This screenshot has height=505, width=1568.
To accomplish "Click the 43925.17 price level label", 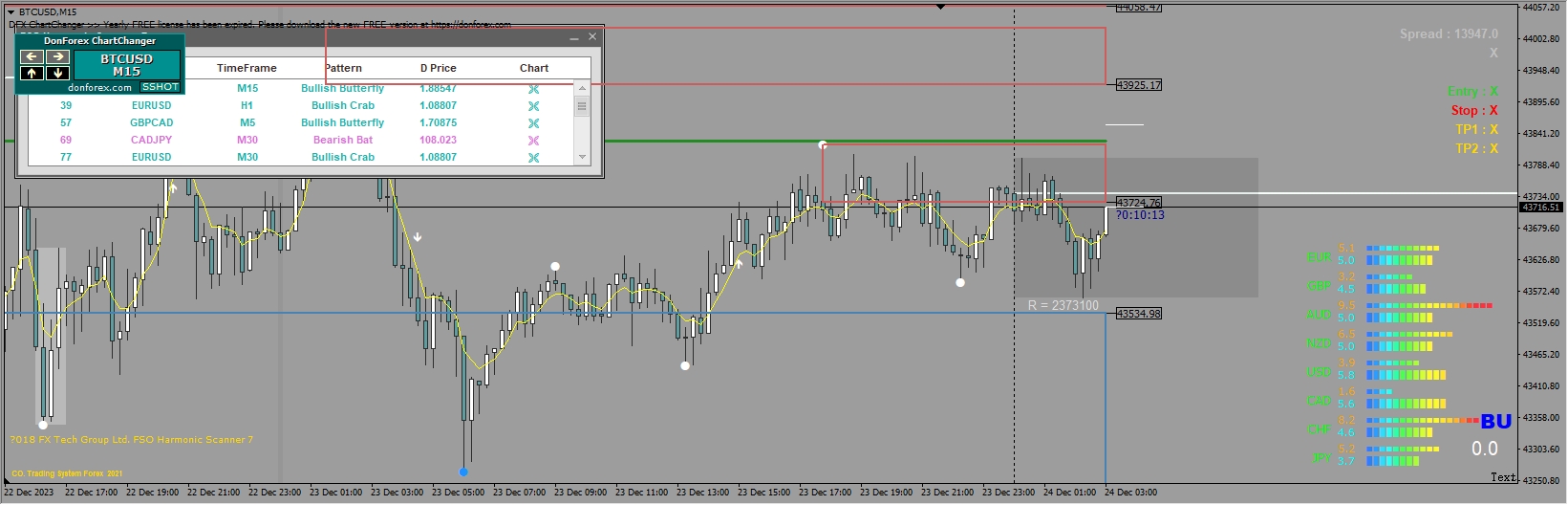I will [1139, 85].
